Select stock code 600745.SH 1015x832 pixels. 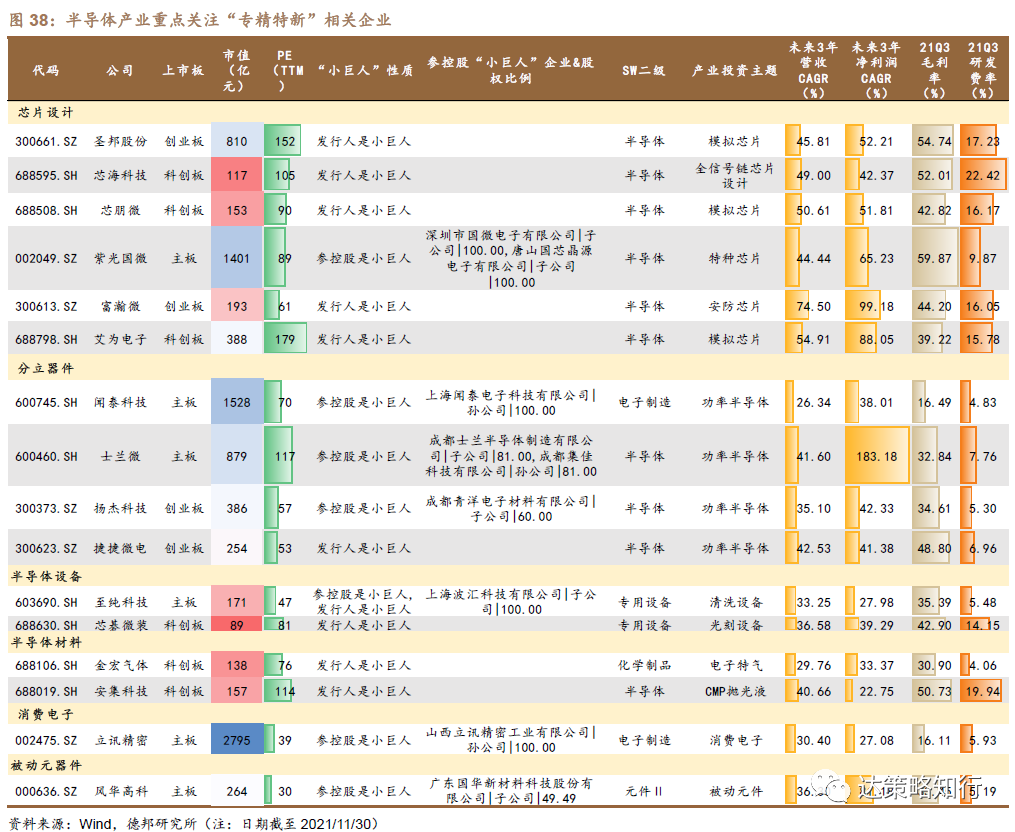click(46, 402)
